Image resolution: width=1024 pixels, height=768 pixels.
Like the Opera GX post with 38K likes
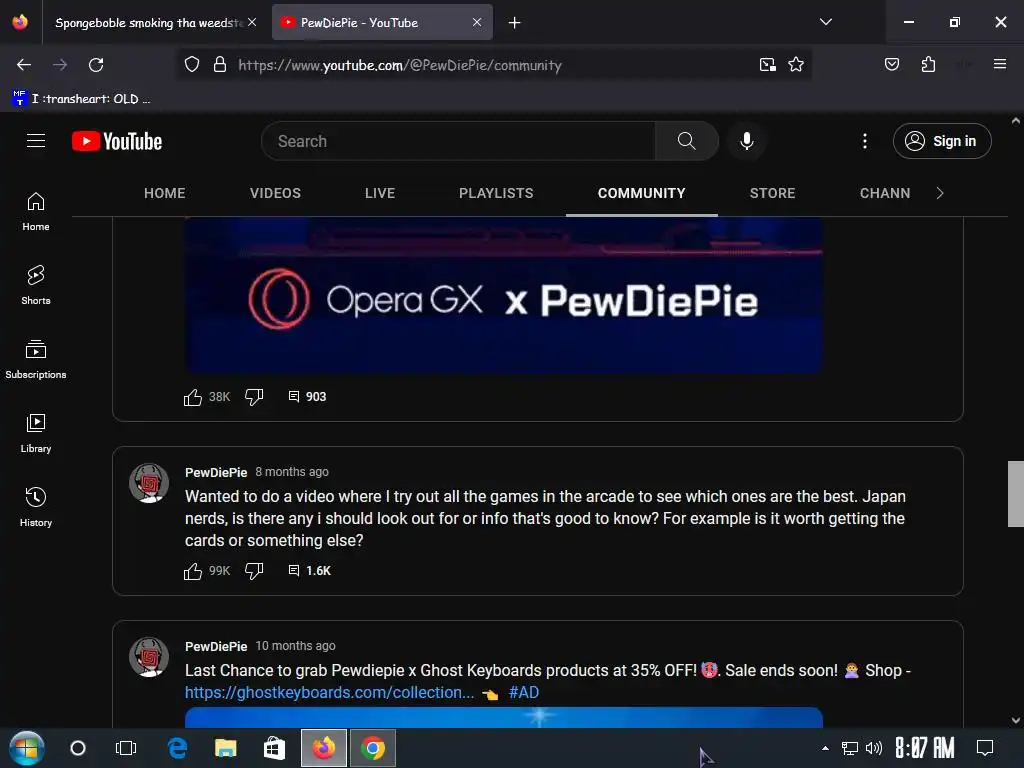point(193,397)
